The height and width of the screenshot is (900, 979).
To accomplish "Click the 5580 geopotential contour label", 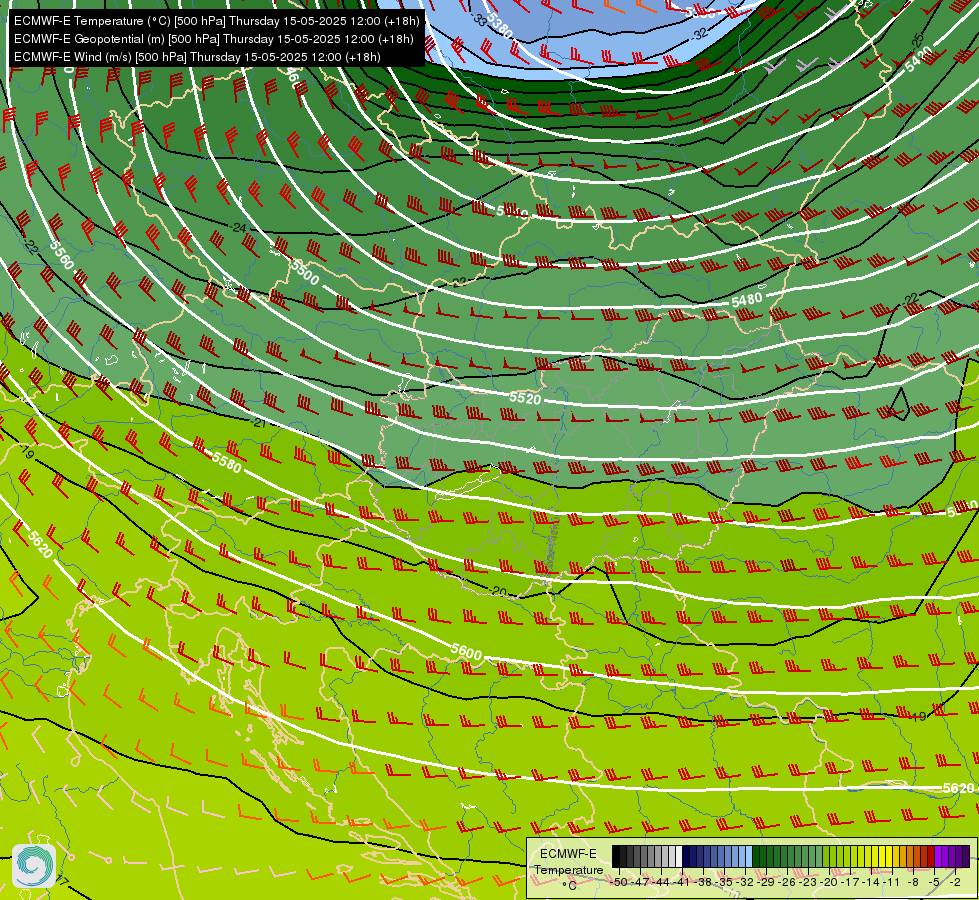I will (x=226, y=462).
